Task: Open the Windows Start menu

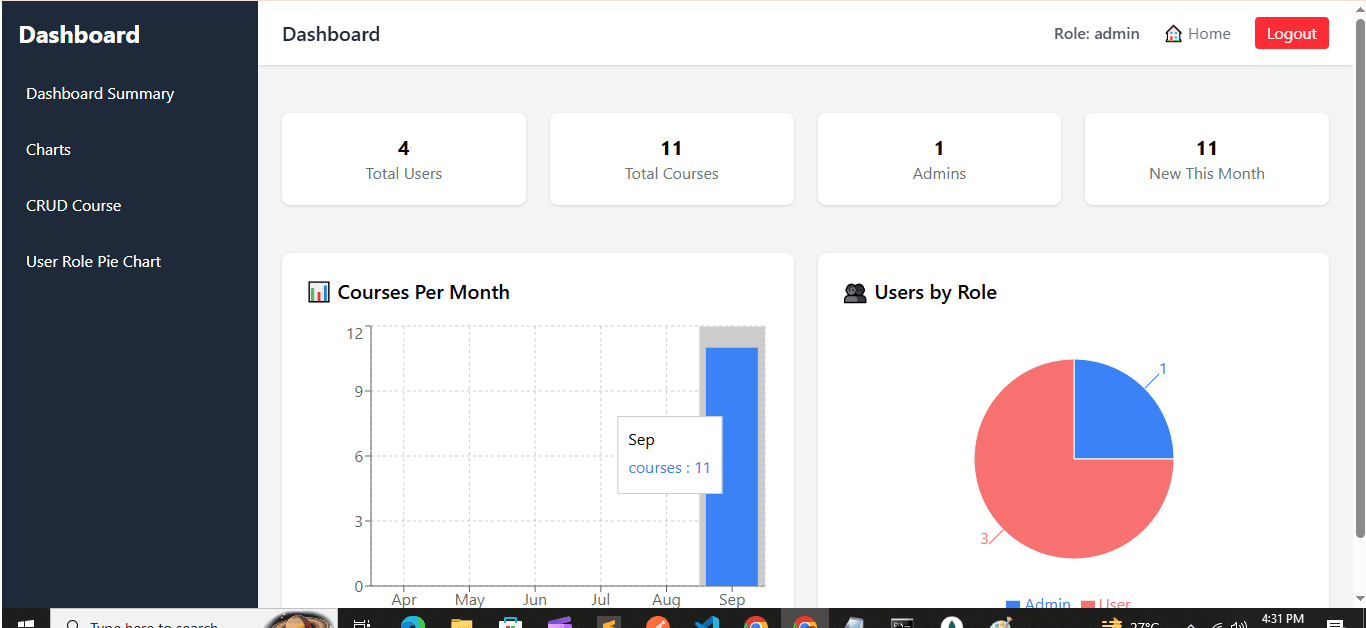Action: [26, 622]
